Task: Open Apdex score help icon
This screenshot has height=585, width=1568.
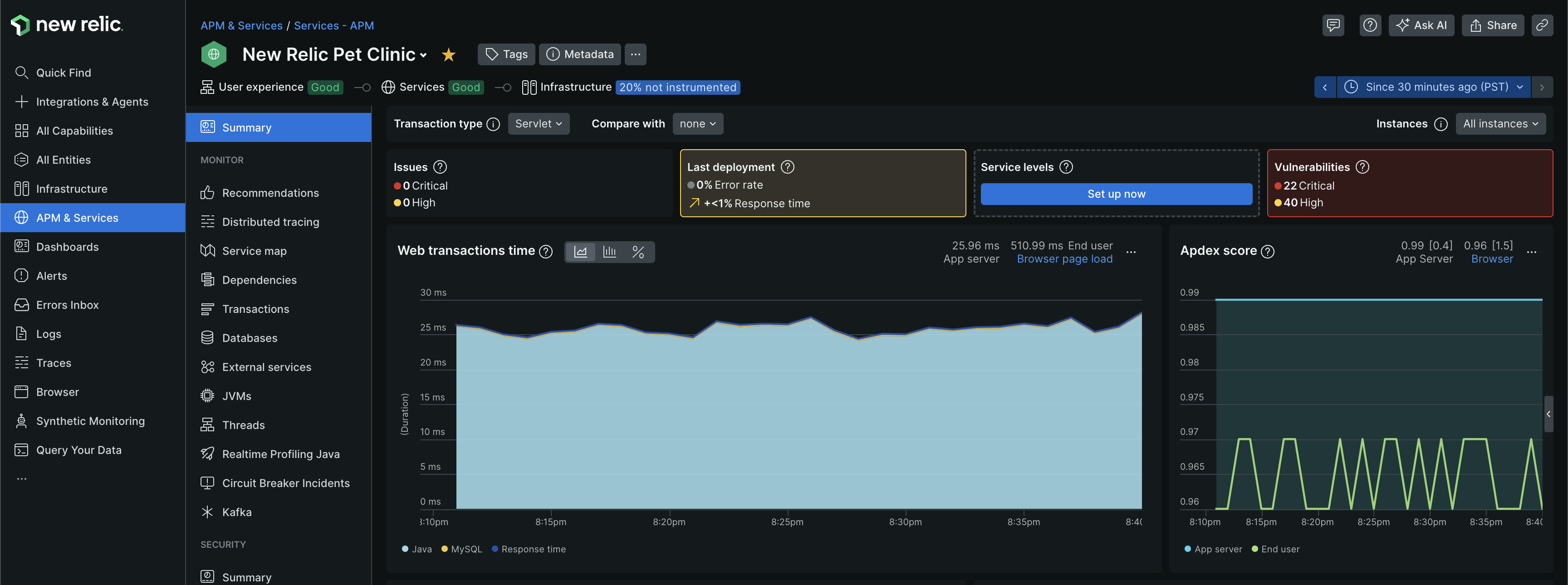Action: tap(1268, 251)
